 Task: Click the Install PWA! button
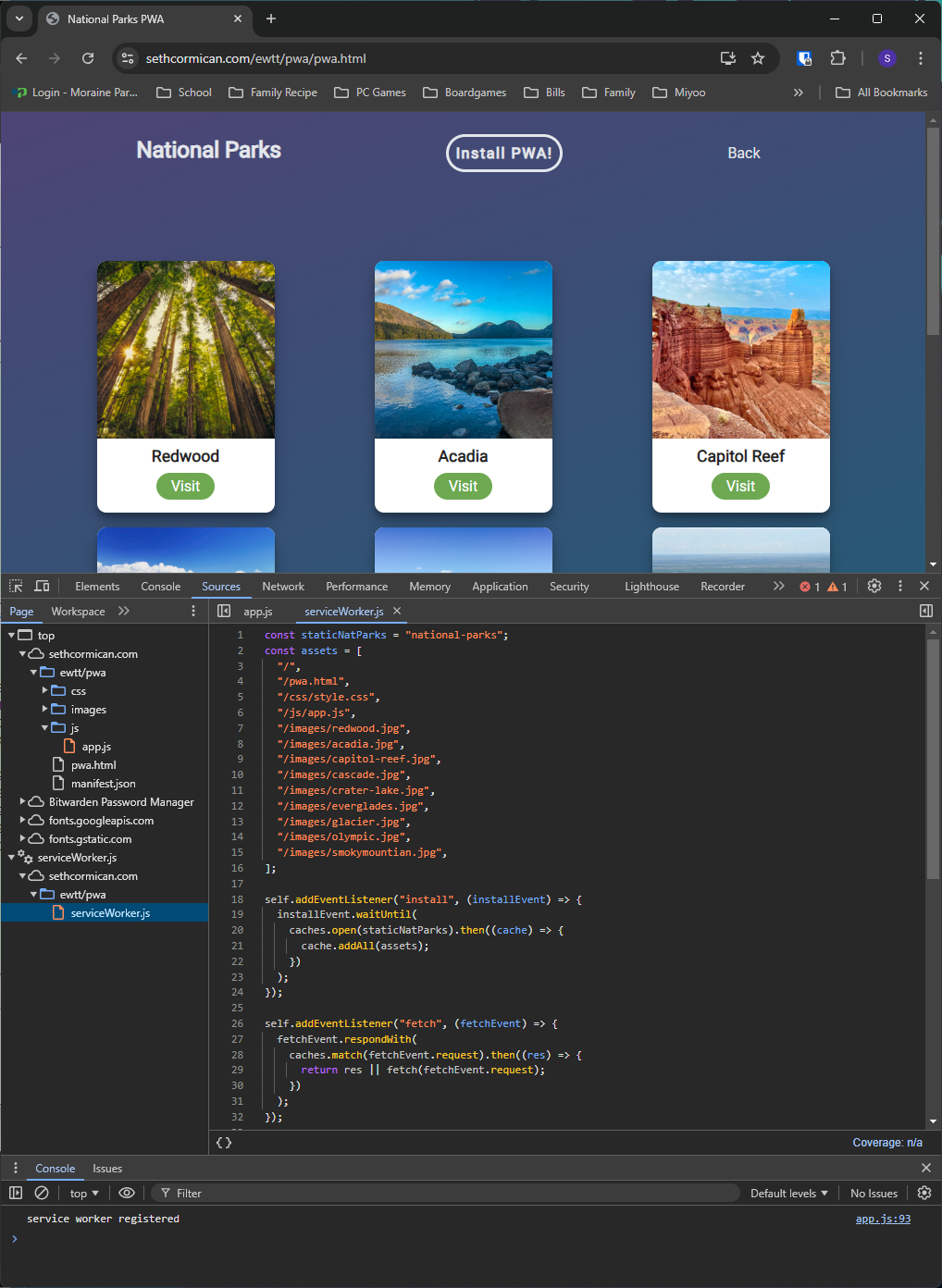coord(503,154)
